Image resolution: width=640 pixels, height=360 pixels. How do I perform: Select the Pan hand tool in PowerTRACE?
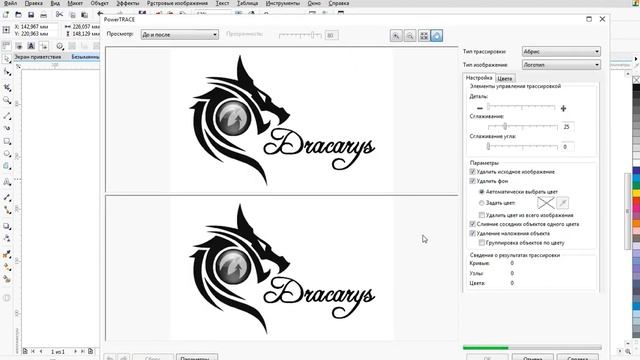click(437, 36)
